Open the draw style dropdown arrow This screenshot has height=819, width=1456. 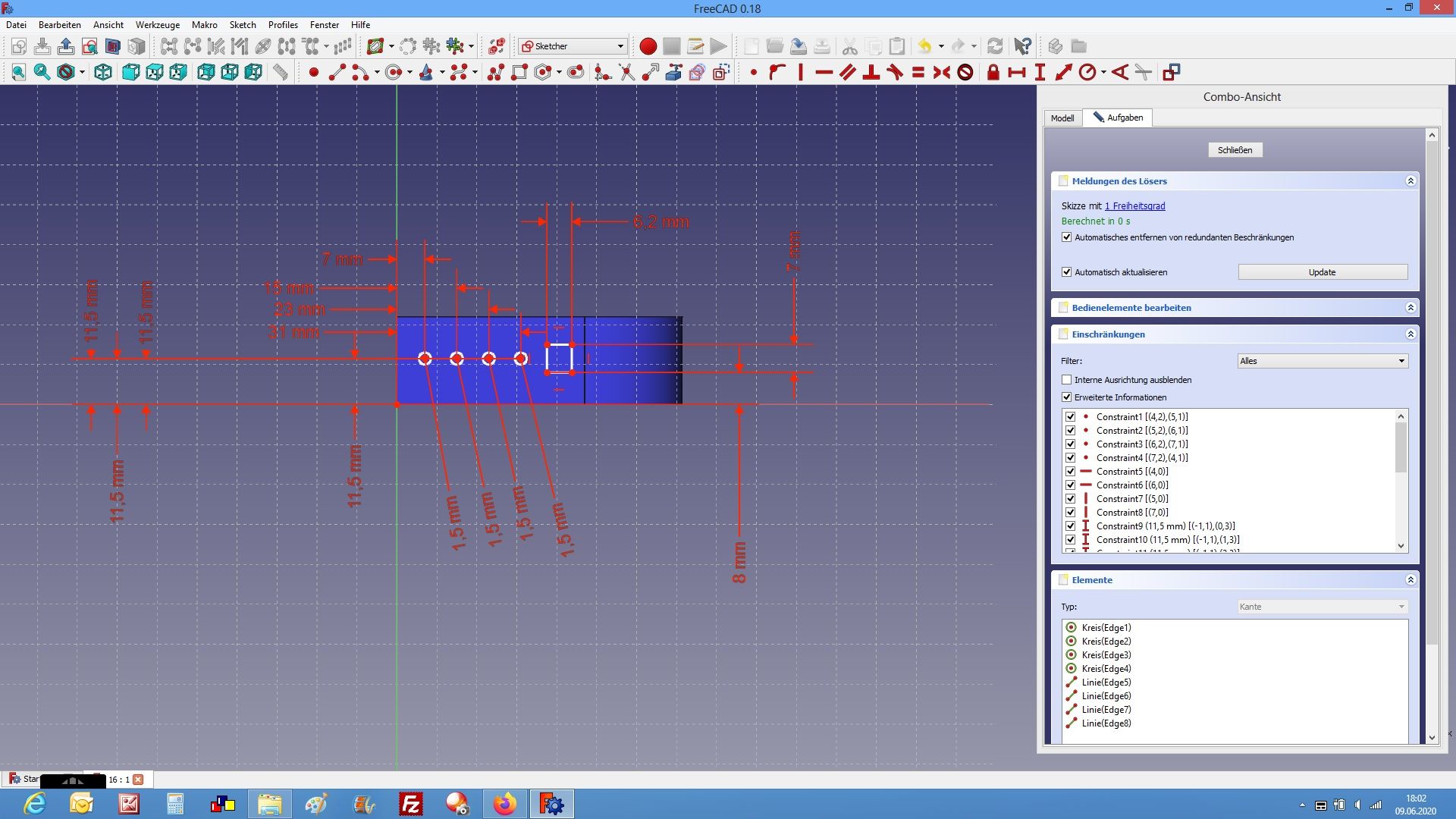pos(81,72)
